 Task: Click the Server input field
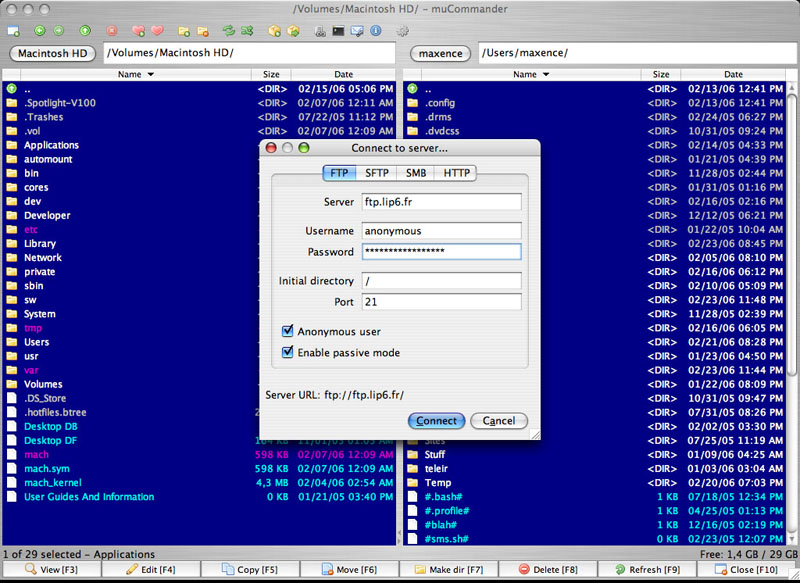click(x=441, y=201)
